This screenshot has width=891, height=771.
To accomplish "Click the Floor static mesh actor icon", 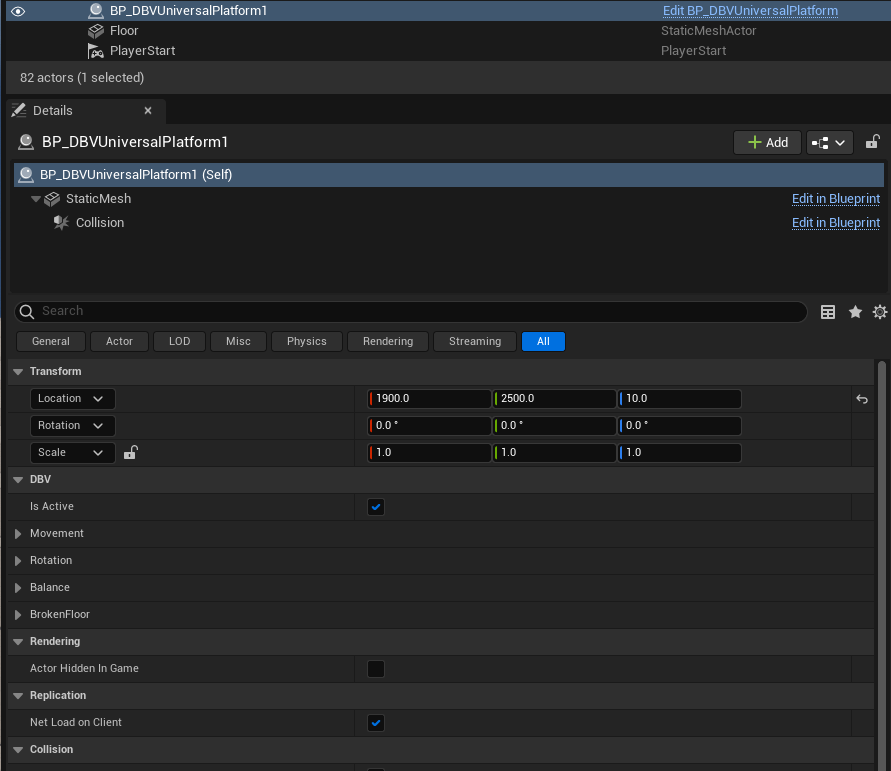I will coord(95,31).
